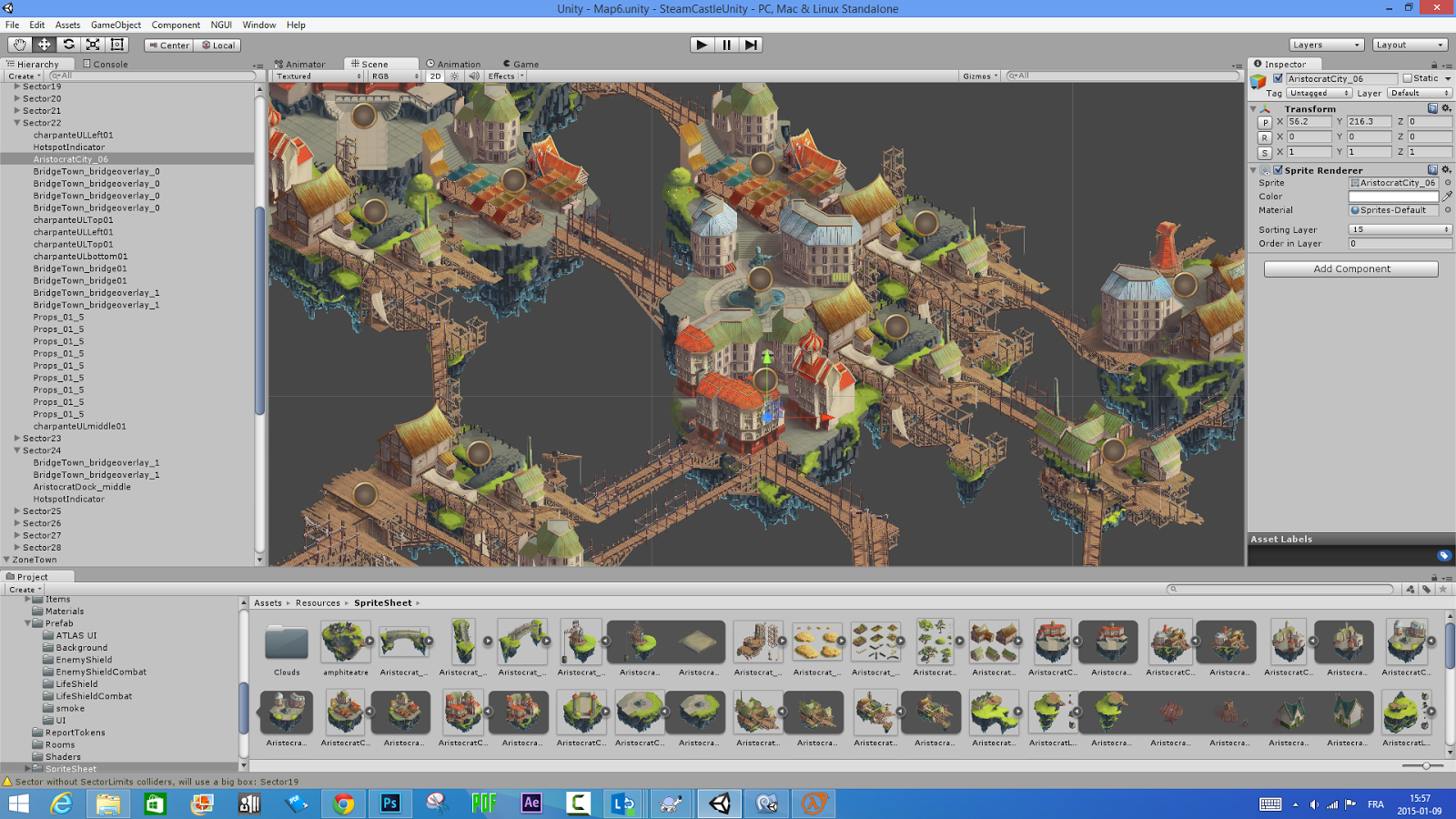The height and width of the screenshot is (819, 1456).
Task: Open the NGUI menu
Action: pos(221,25)
